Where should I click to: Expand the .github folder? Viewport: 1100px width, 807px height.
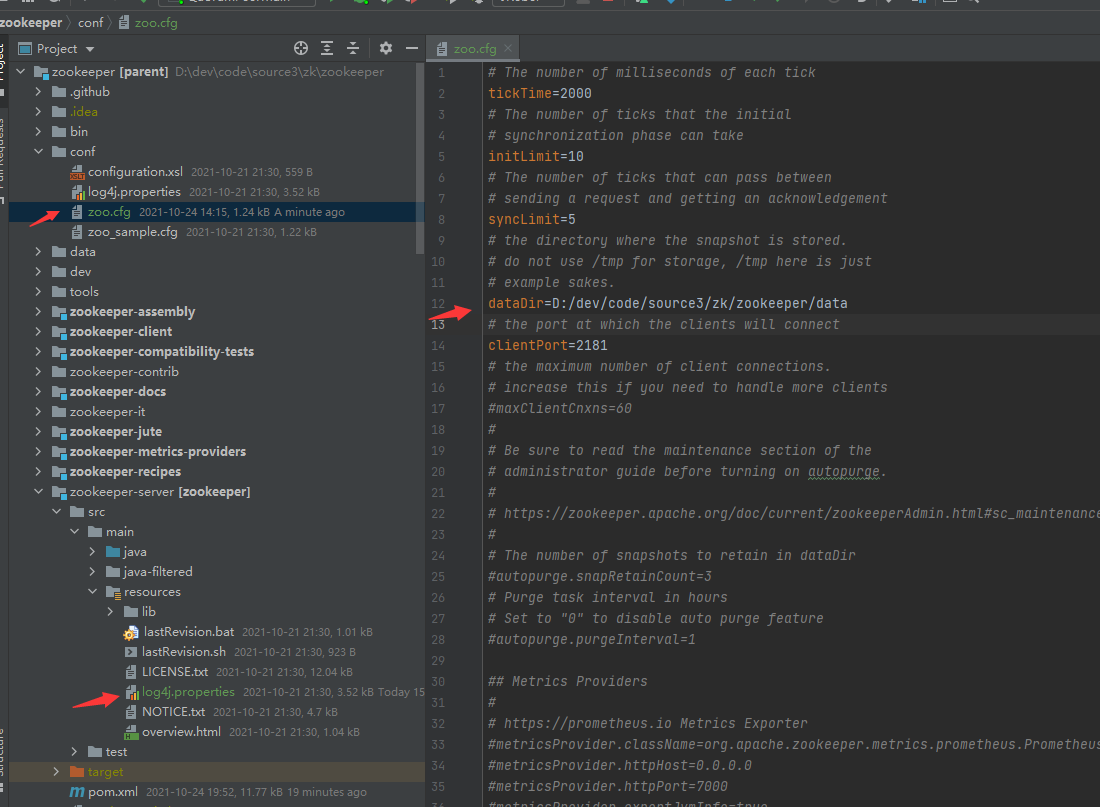pos(39,92)
